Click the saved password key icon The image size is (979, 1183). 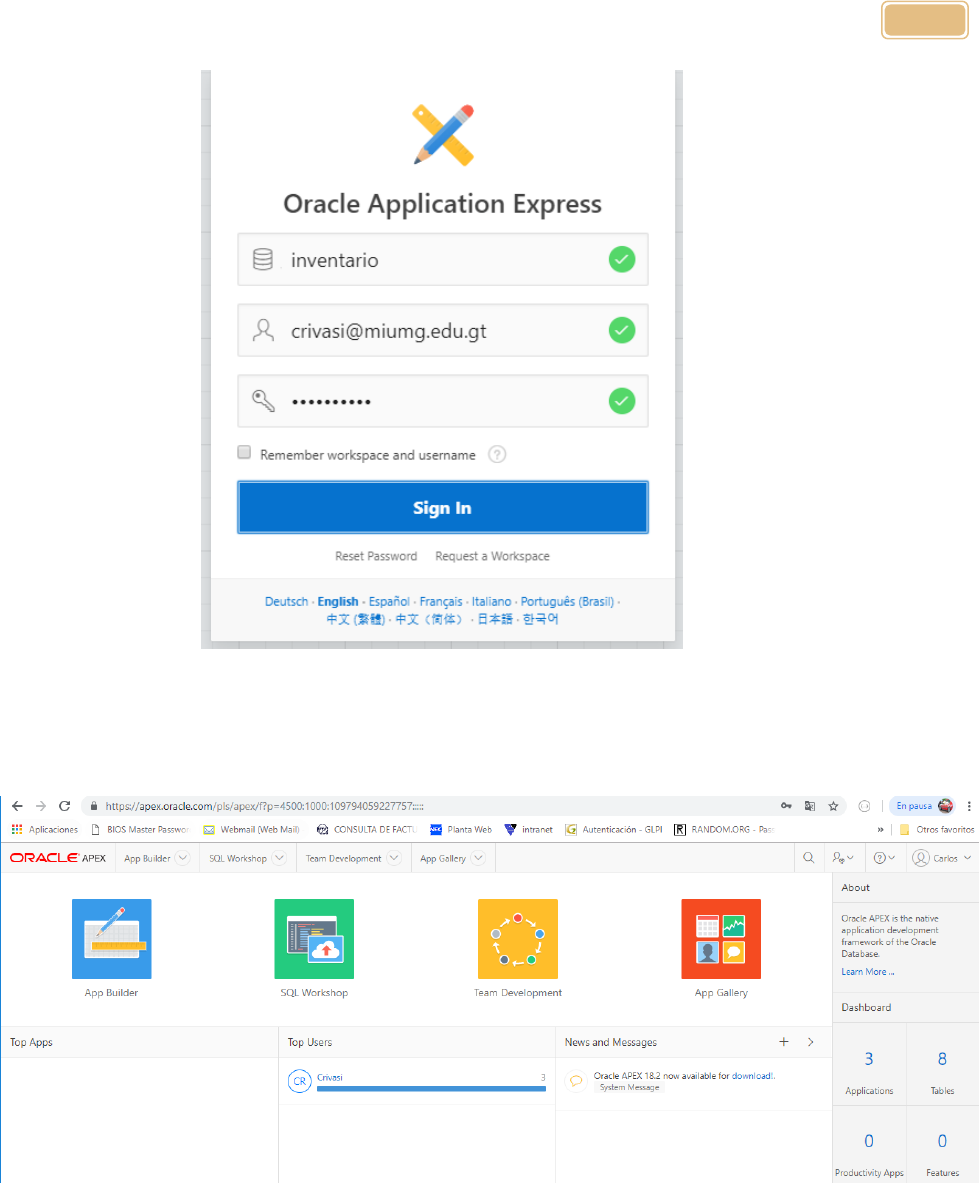click(786, 806)
